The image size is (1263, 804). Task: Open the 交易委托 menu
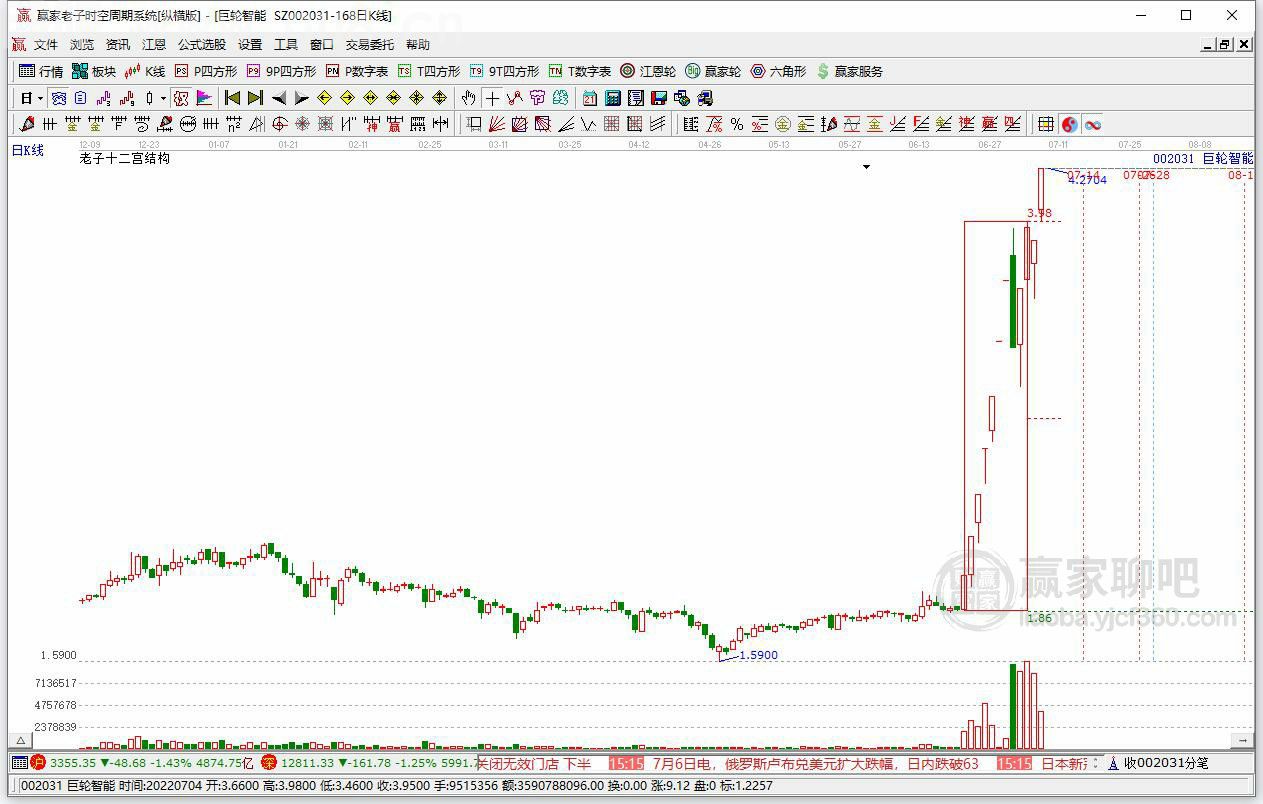370,45
